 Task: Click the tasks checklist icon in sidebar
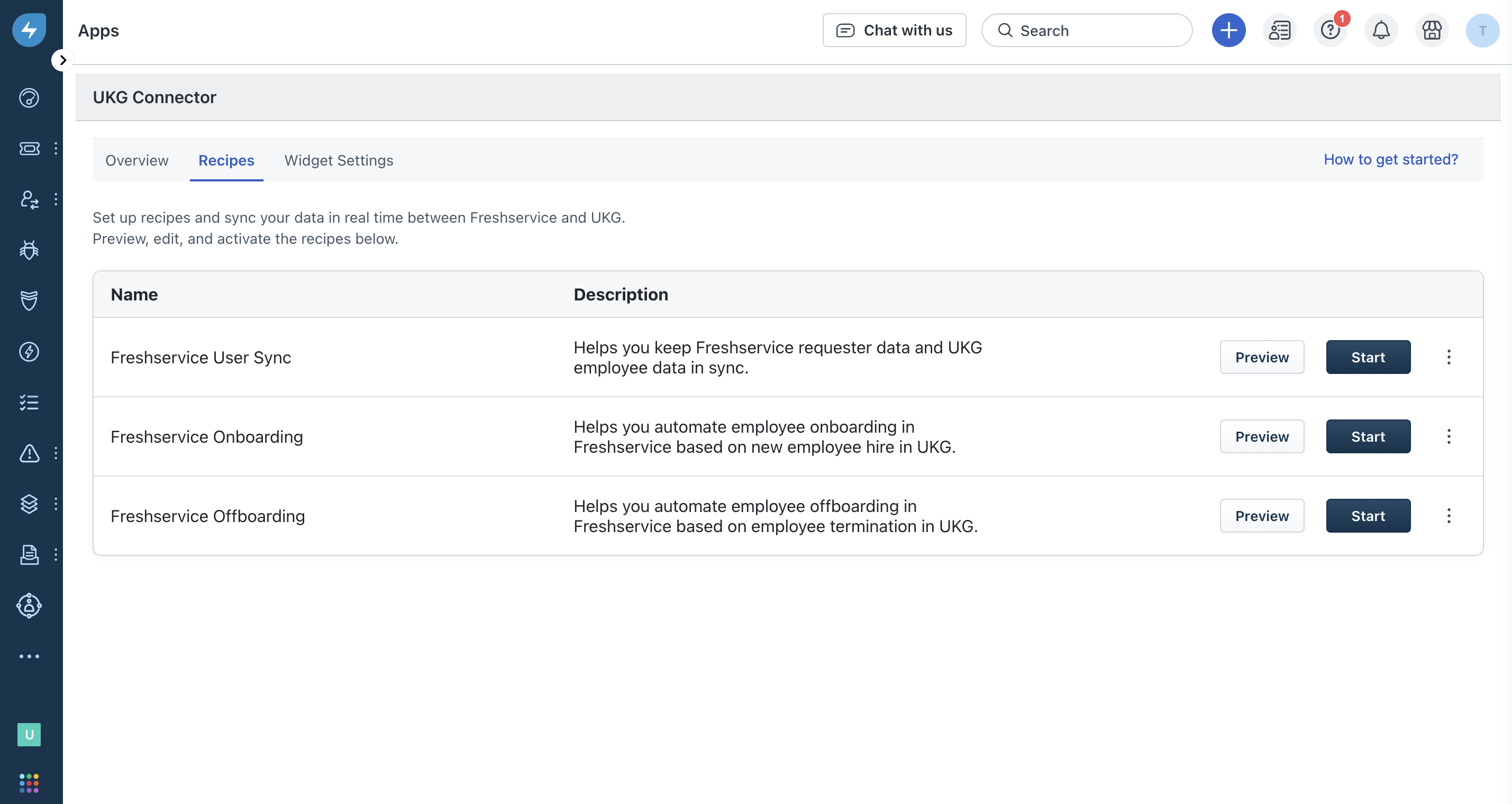pos(29,403)
